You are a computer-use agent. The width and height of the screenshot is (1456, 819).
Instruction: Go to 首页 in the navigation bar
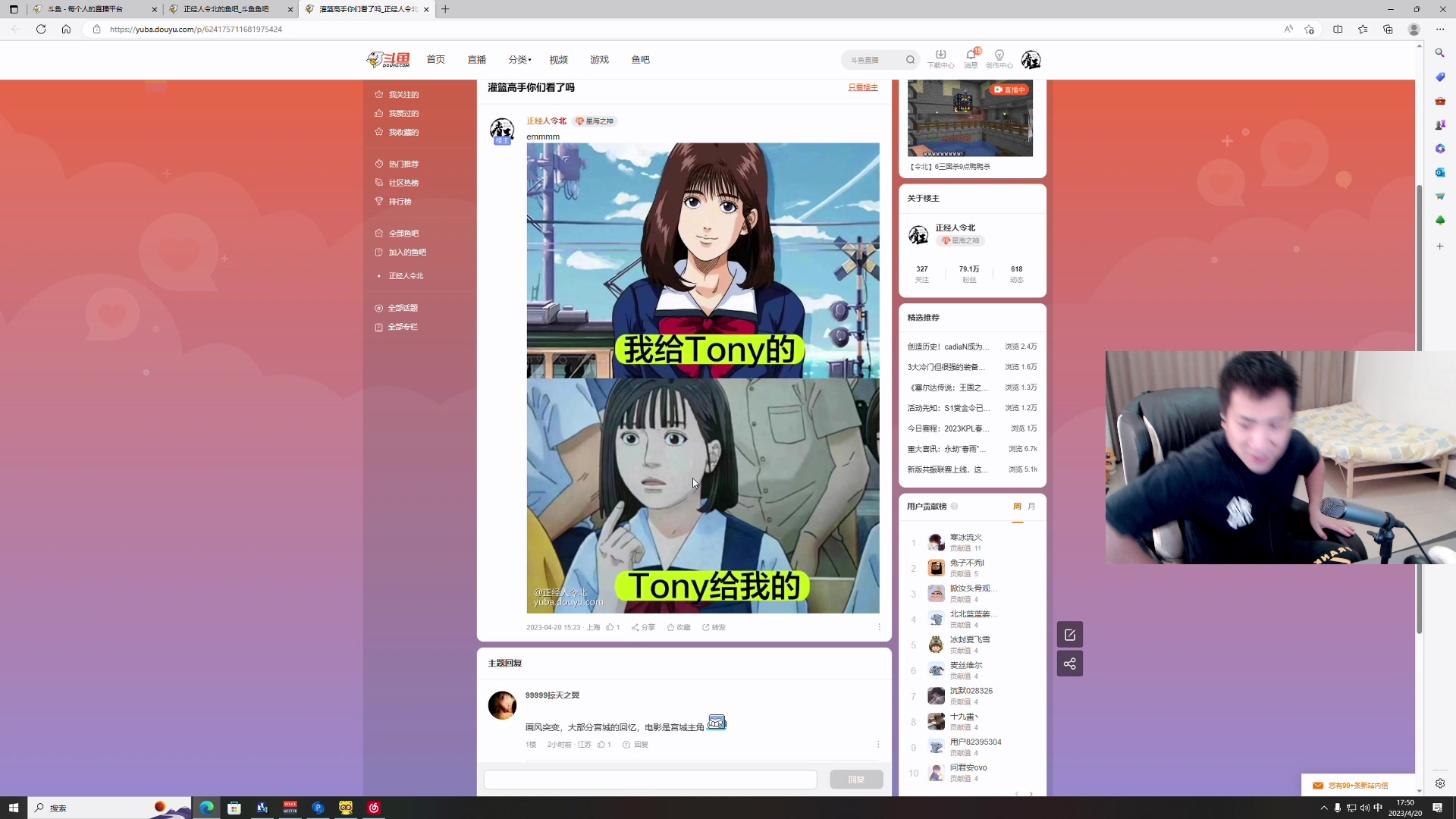(435, 59)
